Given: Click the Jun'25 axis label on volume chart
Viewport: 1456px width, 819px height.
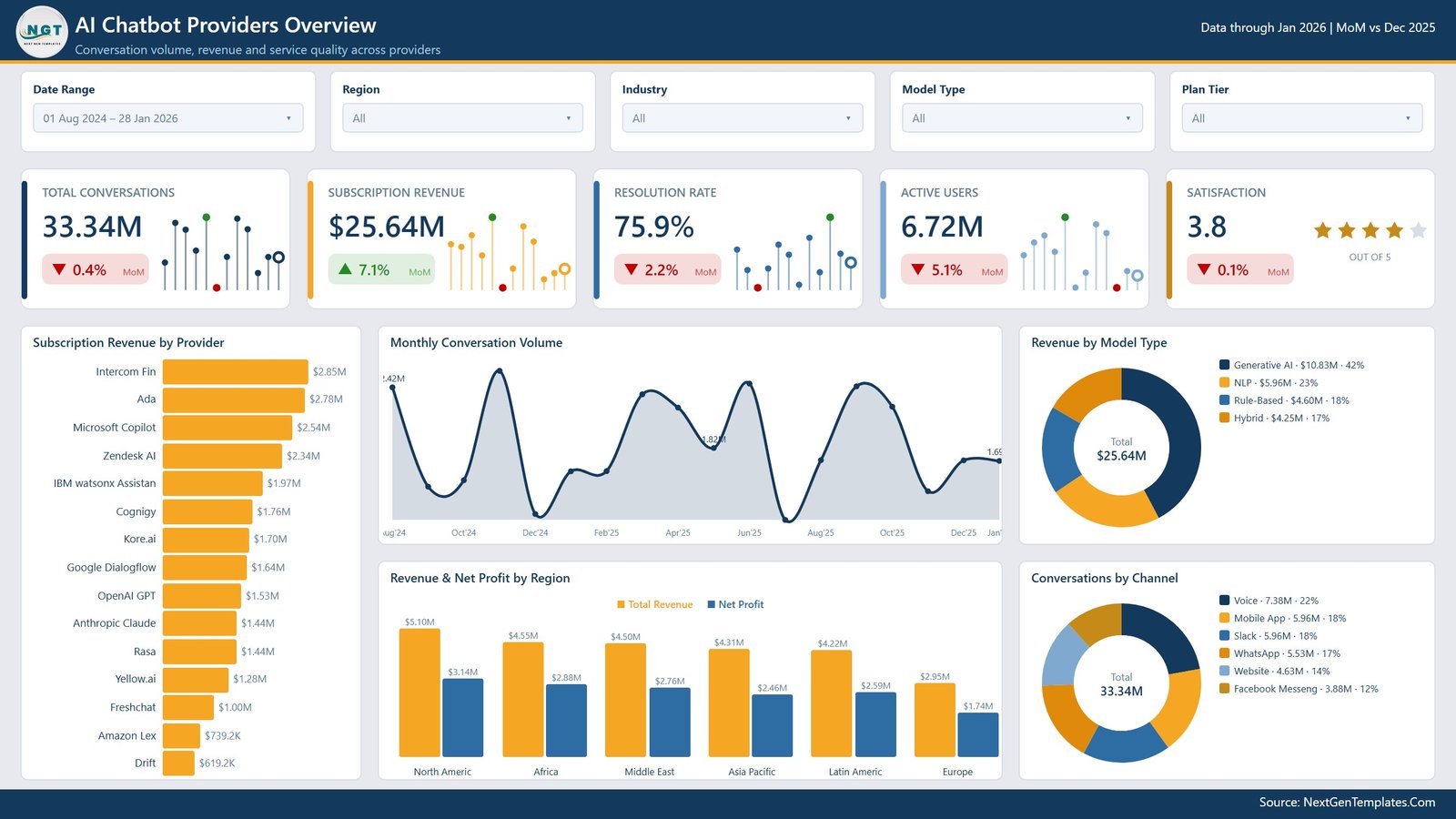Looking at the screenshot, I should pos(749,533).
